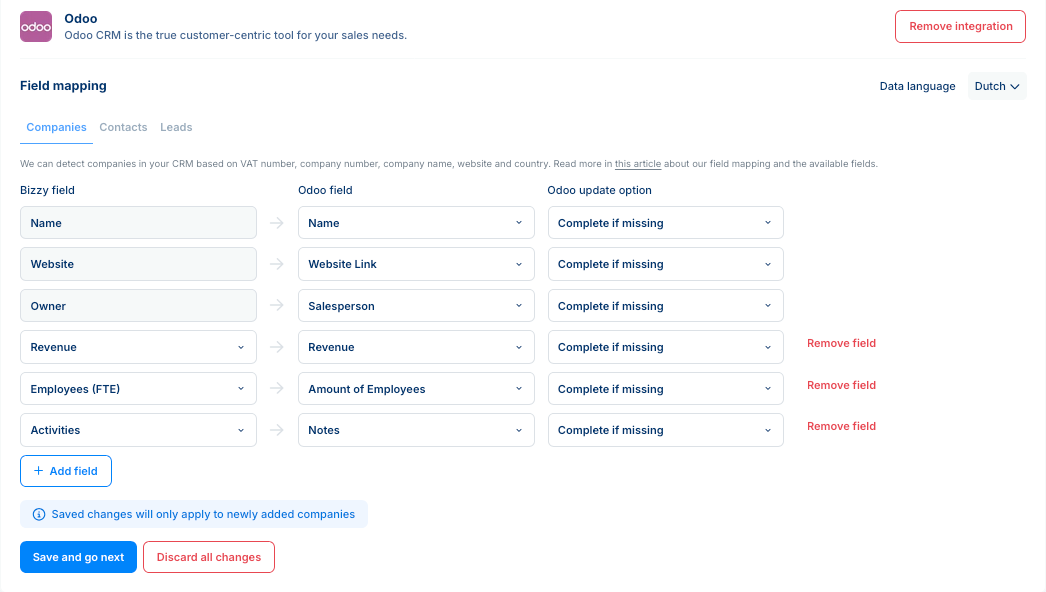Open the 'this article' link
The height and width of the screenshot is (592, 1046).
coord(638,164)
